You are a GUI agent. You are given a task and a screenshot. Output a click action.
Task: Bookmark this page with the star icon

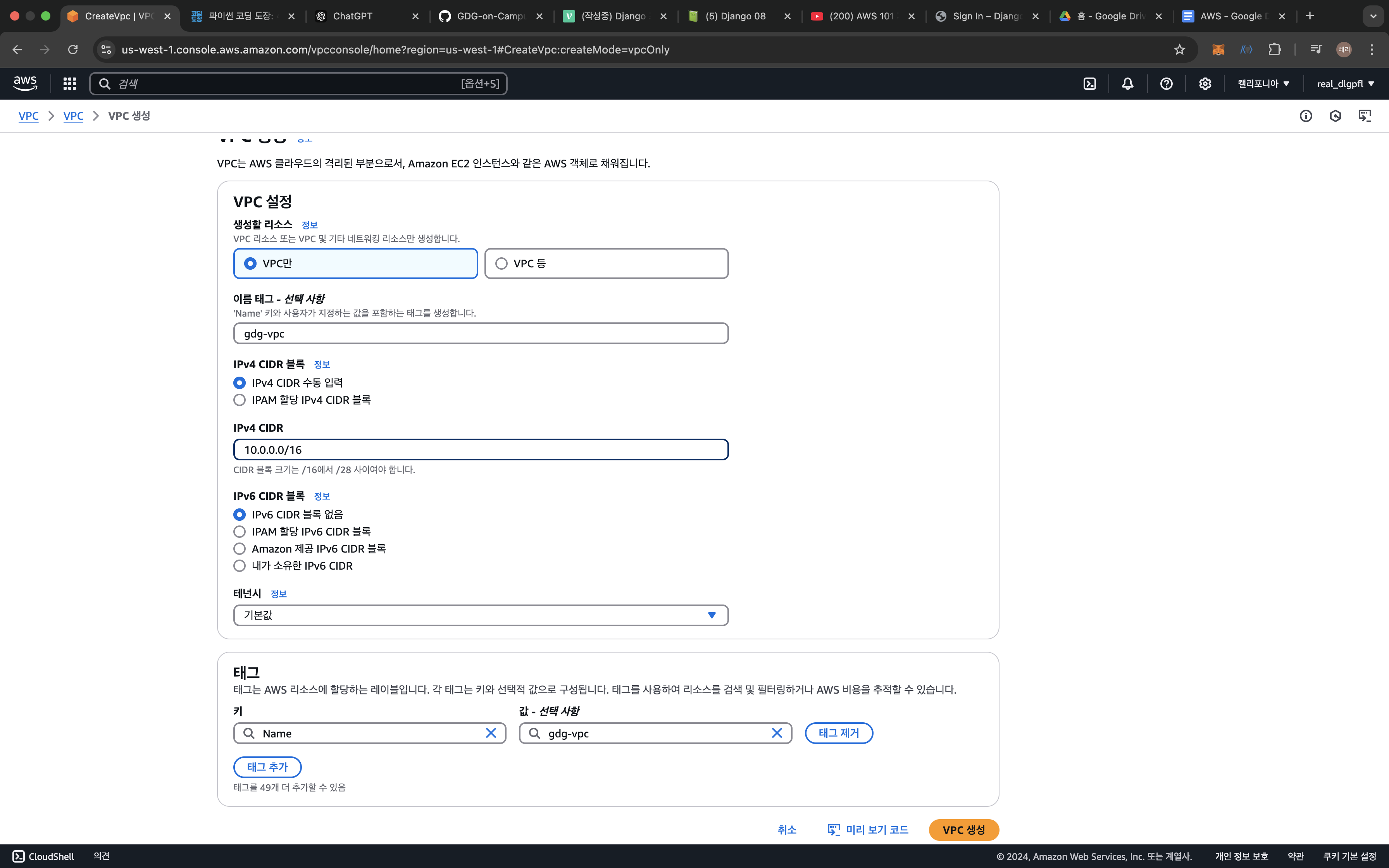pos(1179,50)
